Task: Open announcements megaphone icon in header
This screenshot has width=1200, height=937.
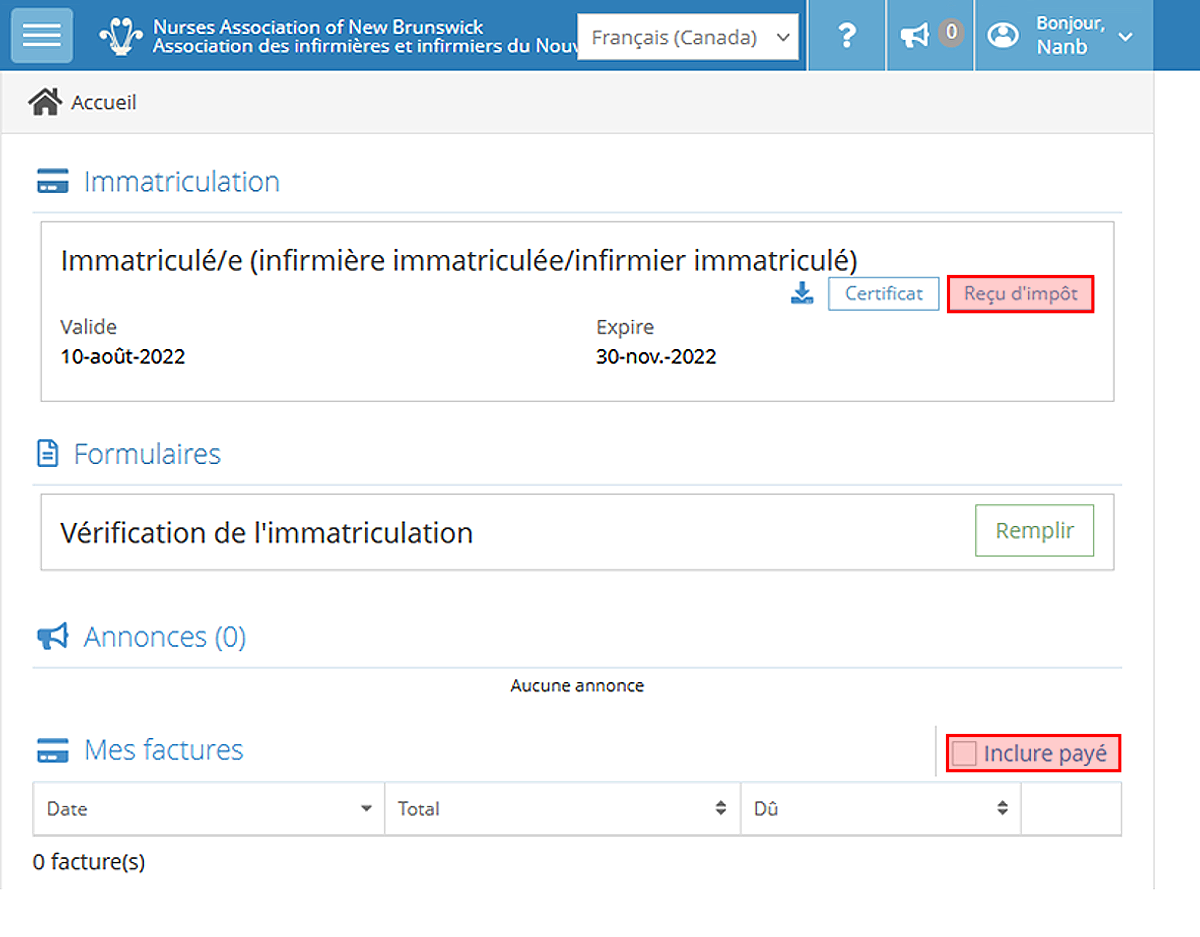Action: [x=914, y=36]
